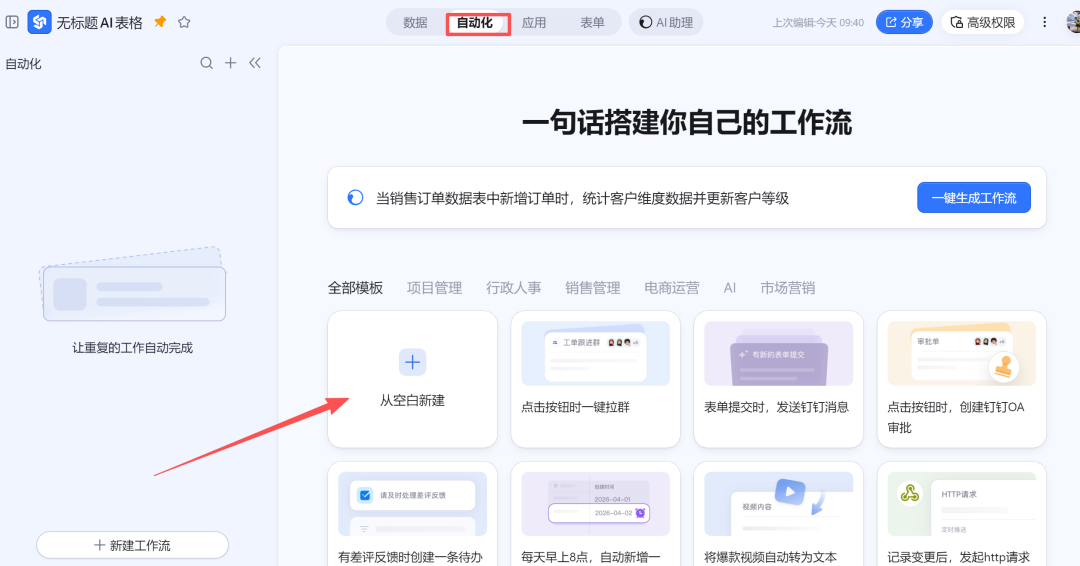This screenshot has height=566, width=1080.
Task: Filter templates by 市场营销
Action: click(x=788, y=288)
